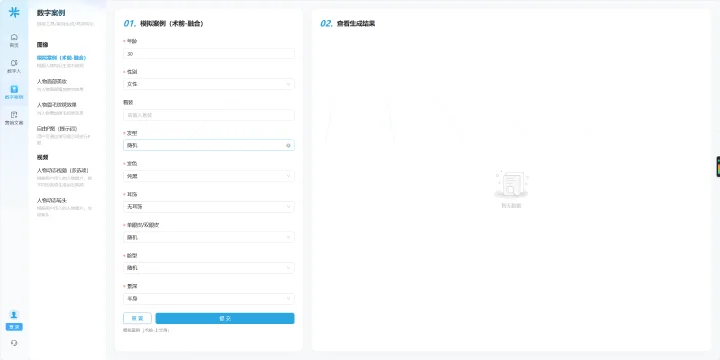The image size is (720, 360).
Task: Open the headset customer support icon
Action: pyautogui.click(x=14, y=343)
